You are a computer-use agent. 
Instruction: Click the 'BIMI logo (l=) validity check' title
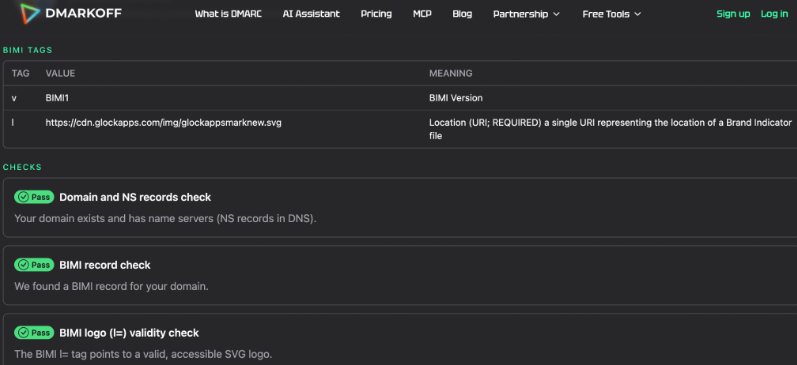click(x=129, y=333)
